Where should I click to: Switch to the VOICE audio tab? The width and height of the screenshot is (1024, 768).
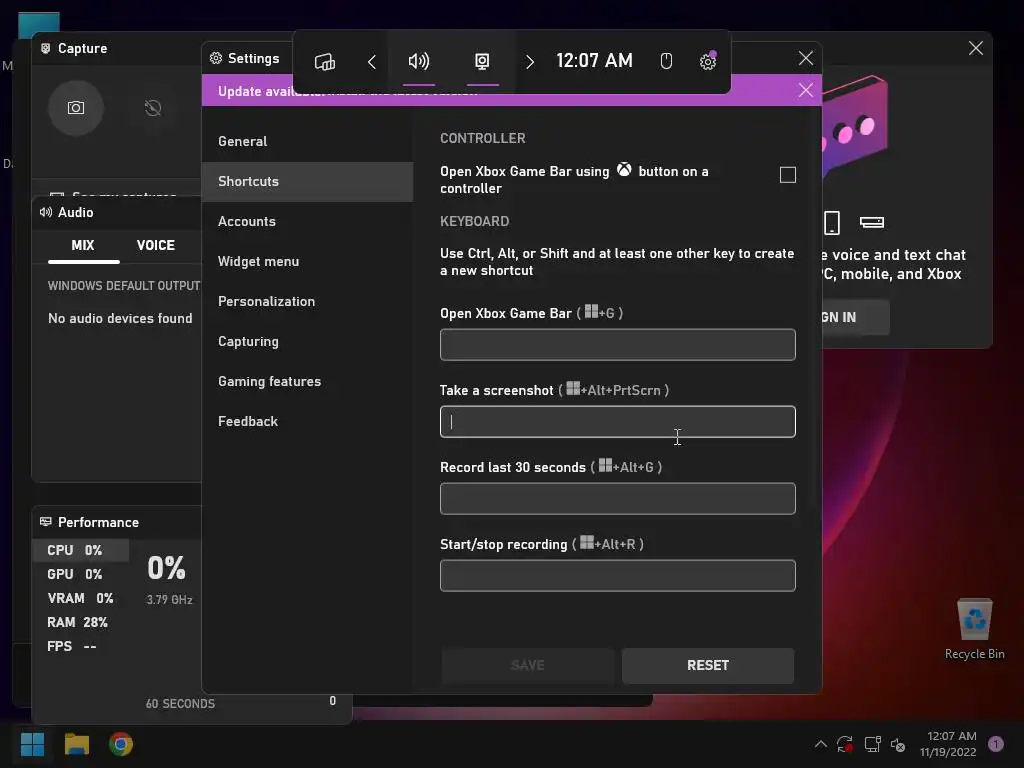point(155,246)
